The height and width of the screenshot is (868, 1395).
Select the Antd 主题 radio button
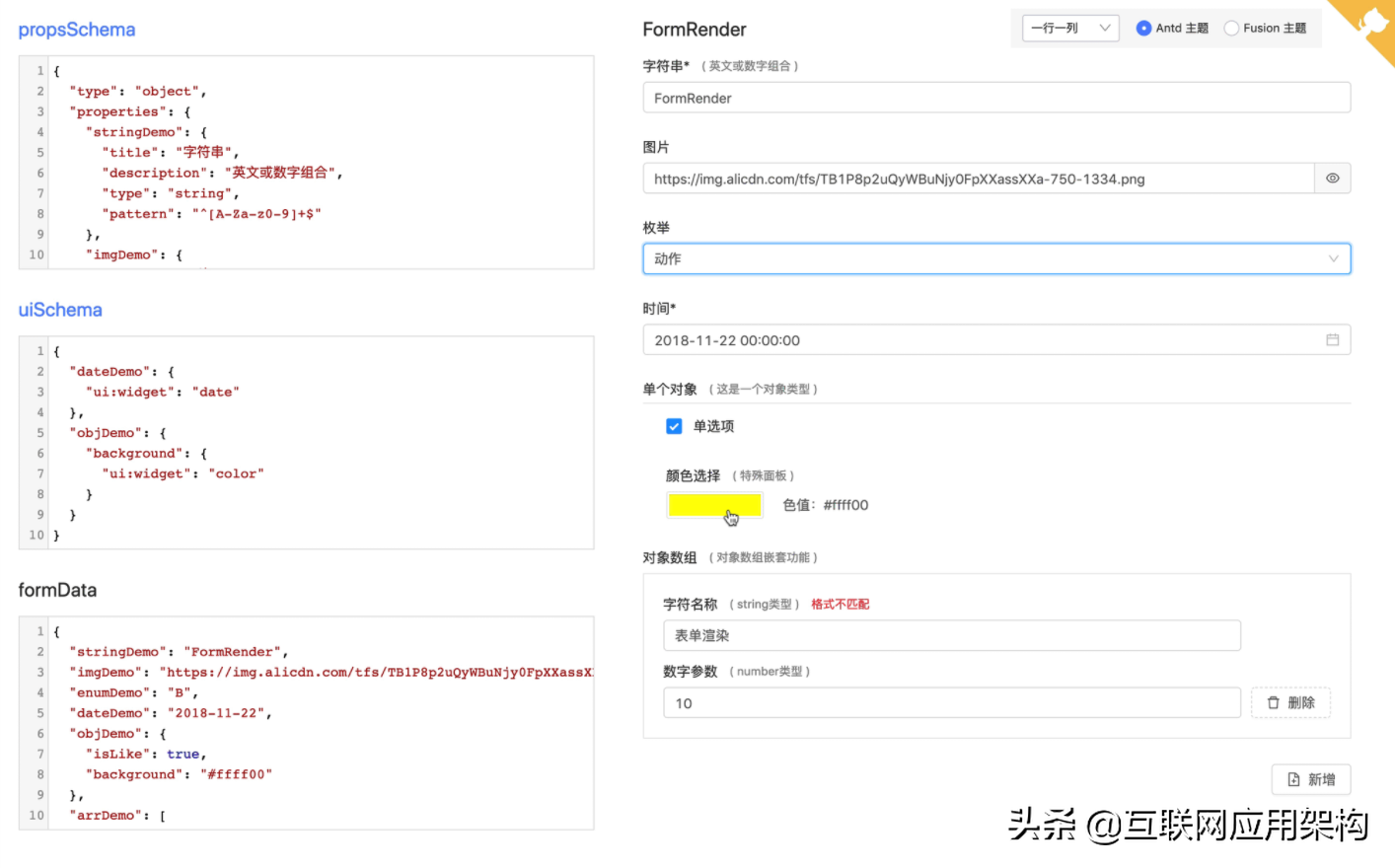click(x=1143, y=29)
